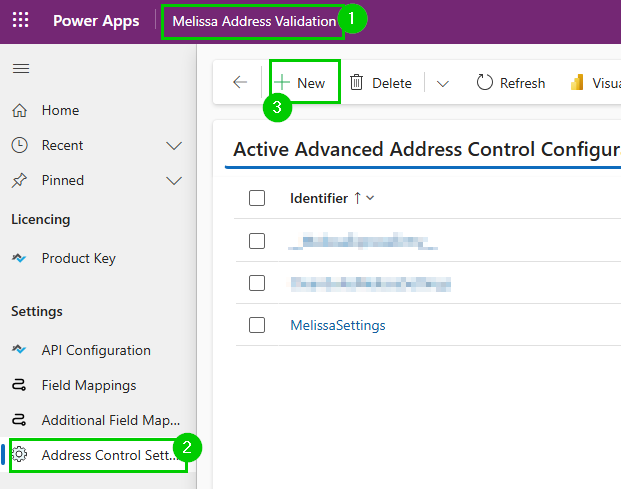Click the Recent clock icon
The height and width of the screenshot is (489, 621).
click(19, 145)
